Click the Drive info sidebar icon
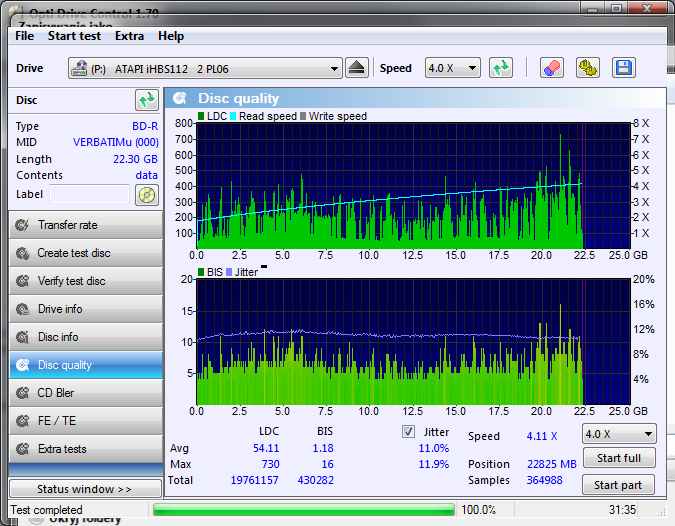The image size is (675, 526). point(22,309)
